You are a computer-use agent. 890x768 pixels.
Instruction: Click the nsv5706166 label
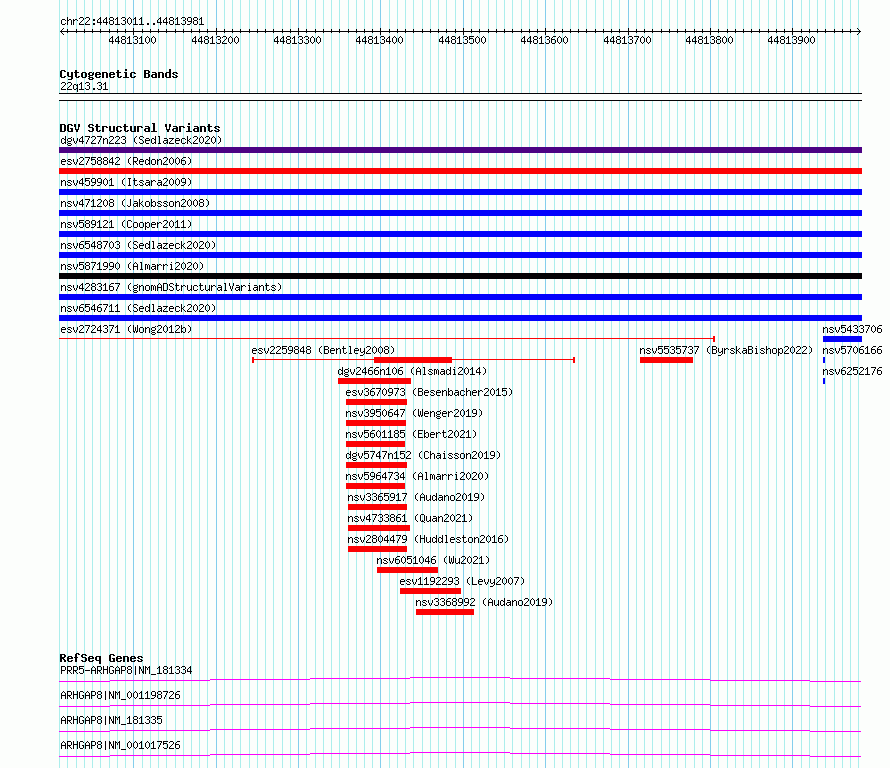click(852, 350)
